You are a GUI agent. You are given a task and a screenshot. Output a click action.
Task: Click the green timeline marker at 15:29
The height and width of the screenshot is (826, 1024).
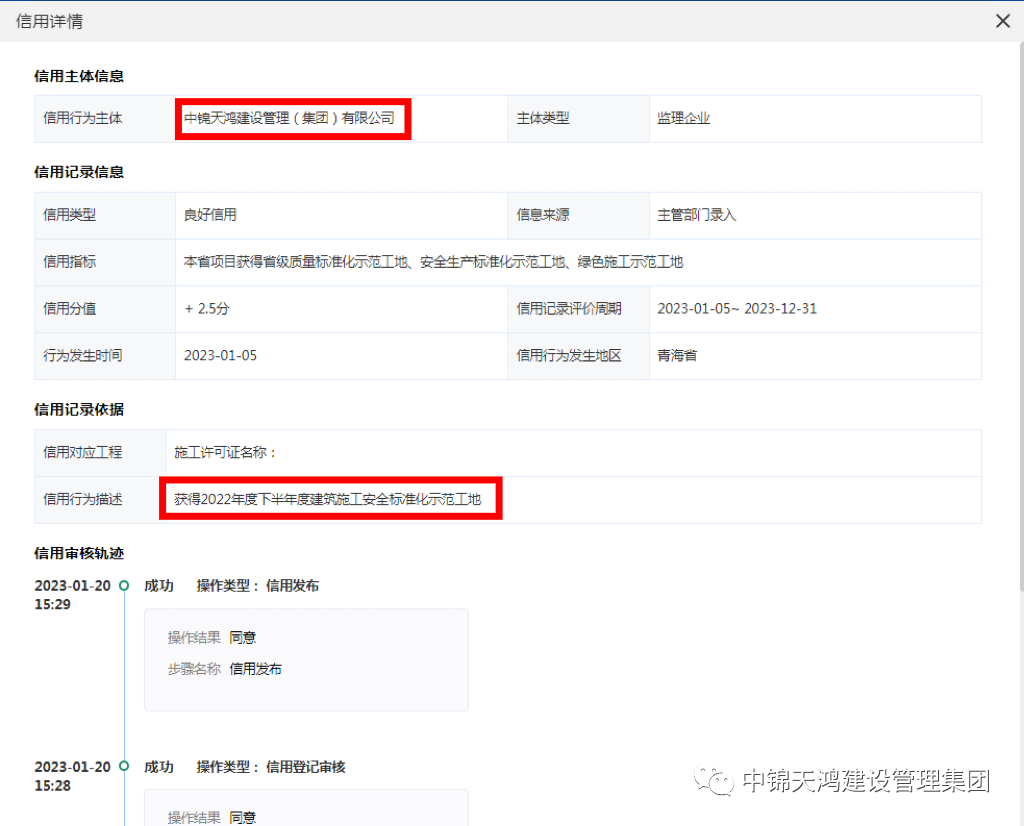[123, 585]
